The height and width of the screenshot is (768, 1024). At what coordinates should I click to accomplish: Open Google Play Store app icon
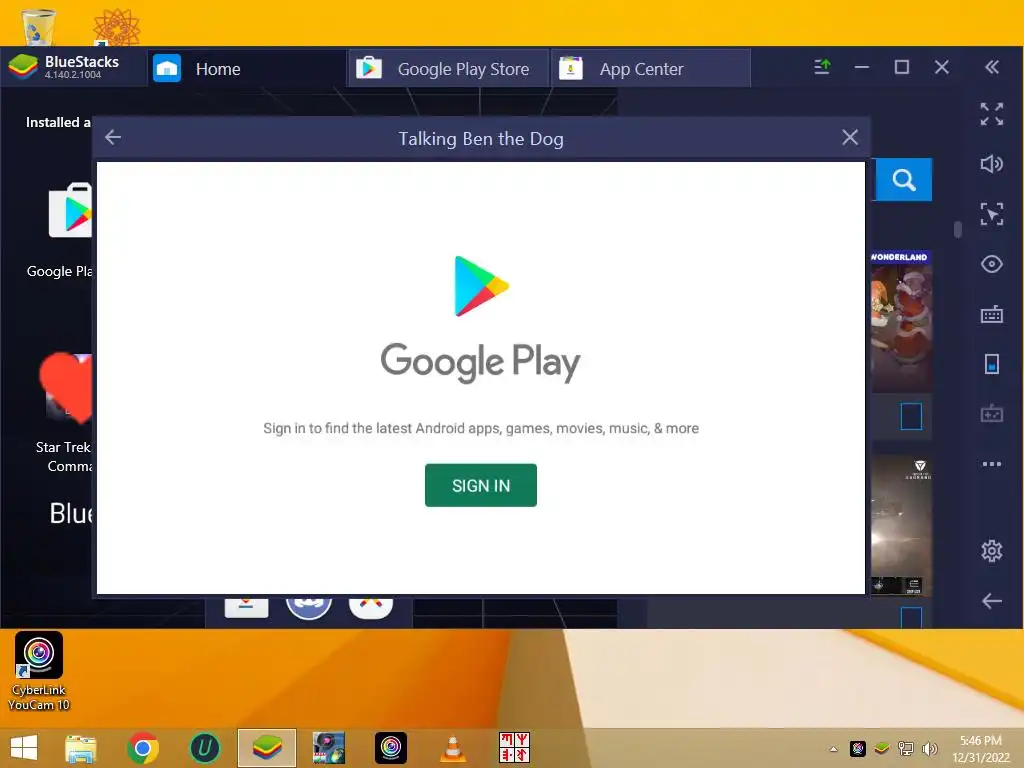coord(70,211)
